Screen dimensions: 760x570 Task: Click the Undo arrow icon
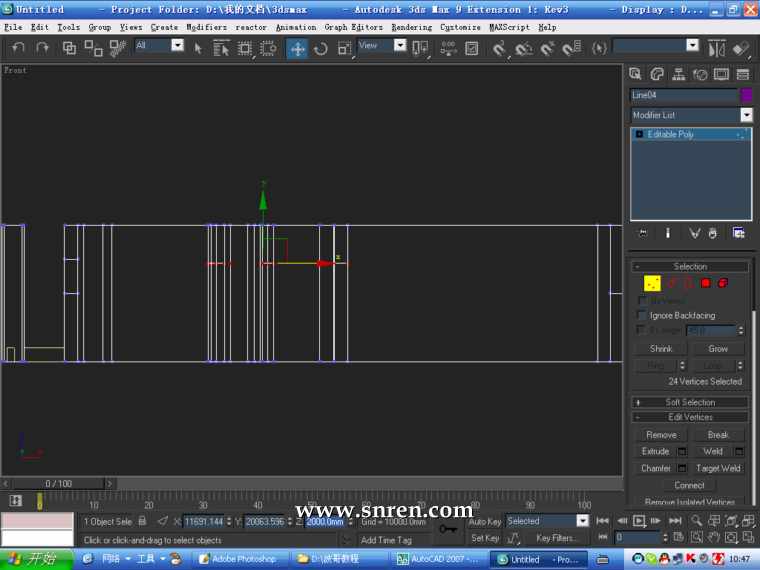pyautogui.click(x=18, y=48)
